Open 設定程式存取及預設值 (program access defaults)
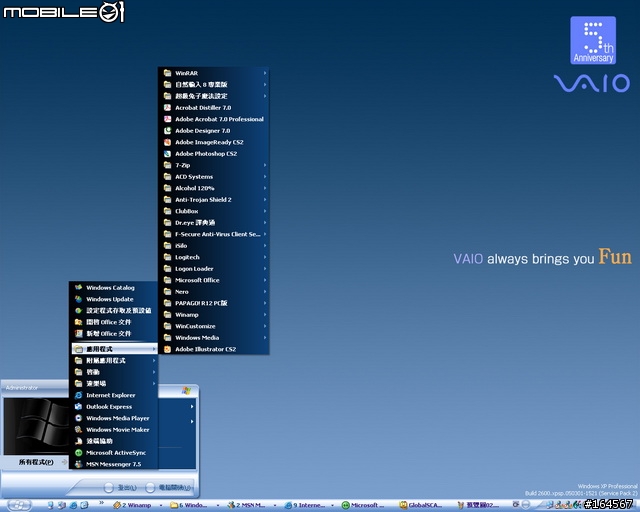 pos(114,310)
